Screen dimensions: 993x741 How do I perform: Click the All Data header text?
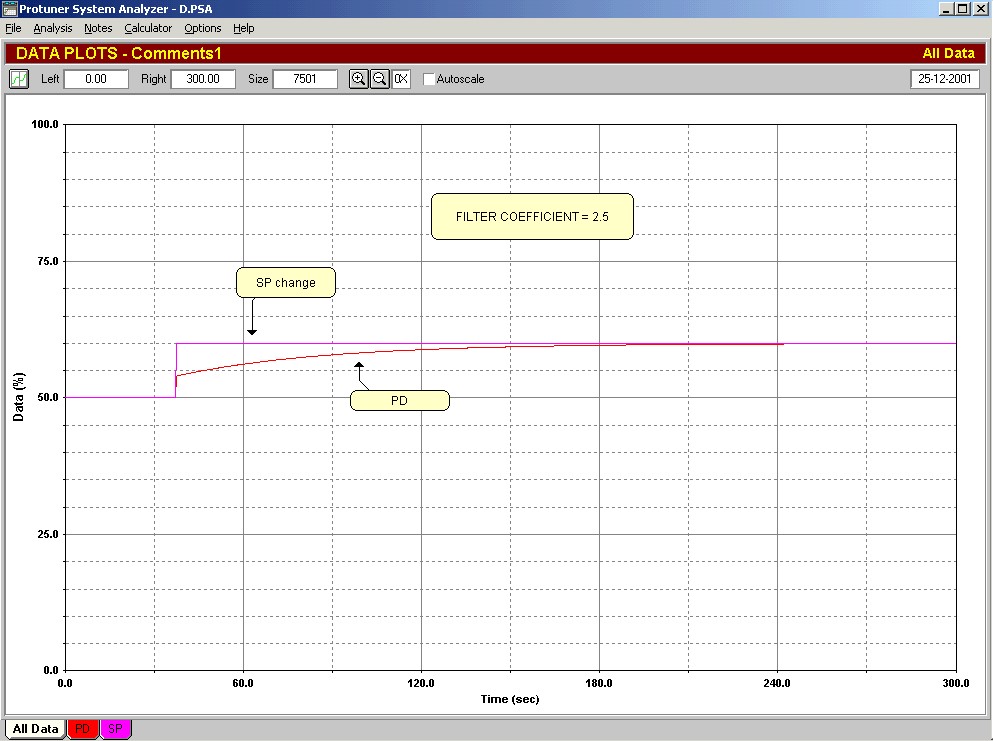(948, 53)
